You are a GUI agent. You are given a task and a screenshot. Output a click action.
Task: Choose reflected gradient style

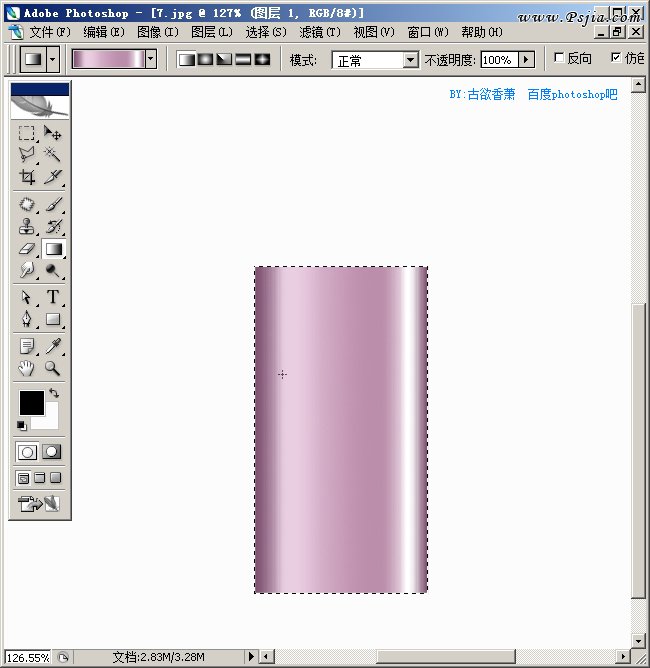coord(243,60)
